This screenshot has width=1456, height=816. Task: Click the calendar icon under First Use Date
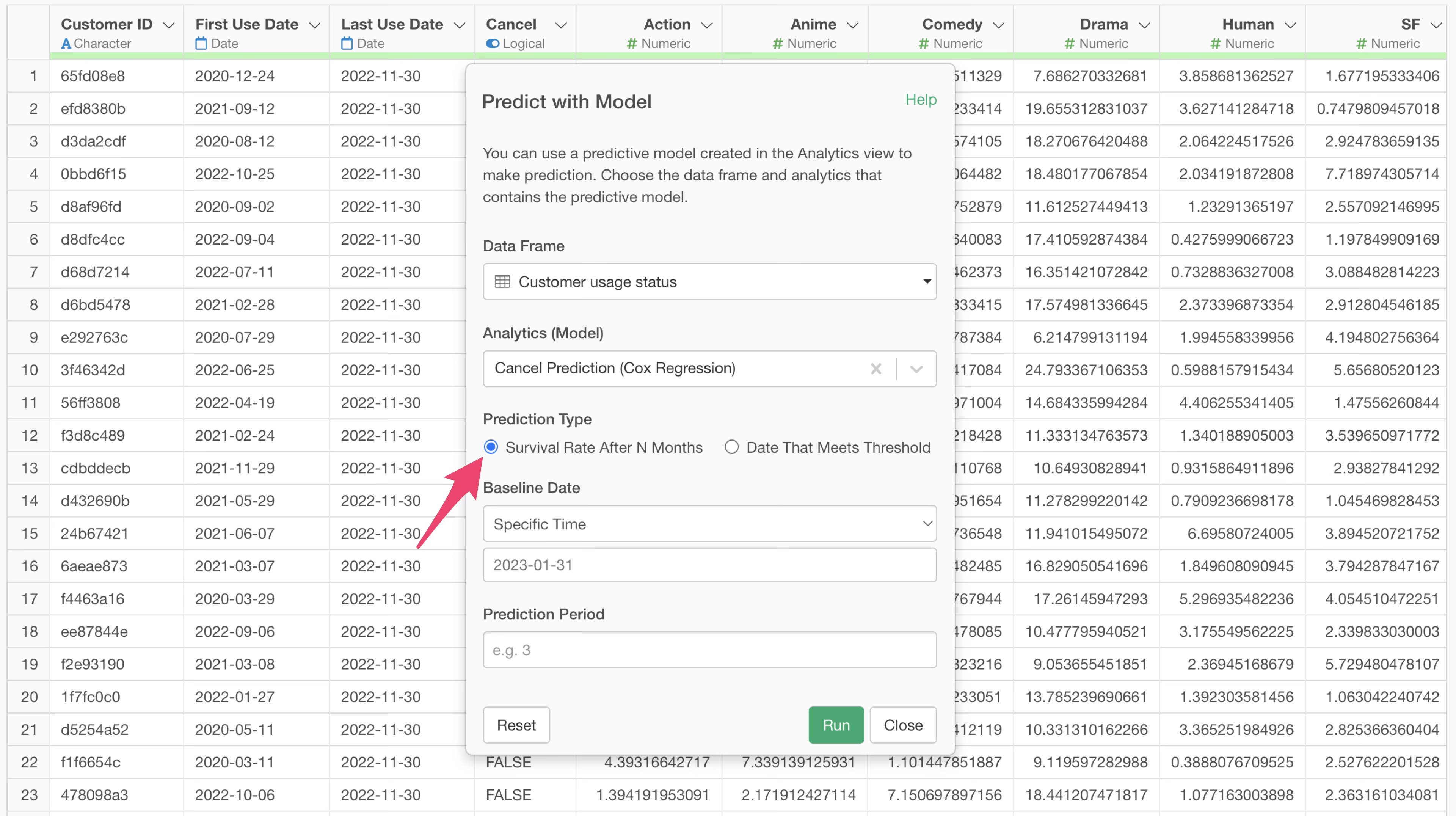click(x=201, y=44)
